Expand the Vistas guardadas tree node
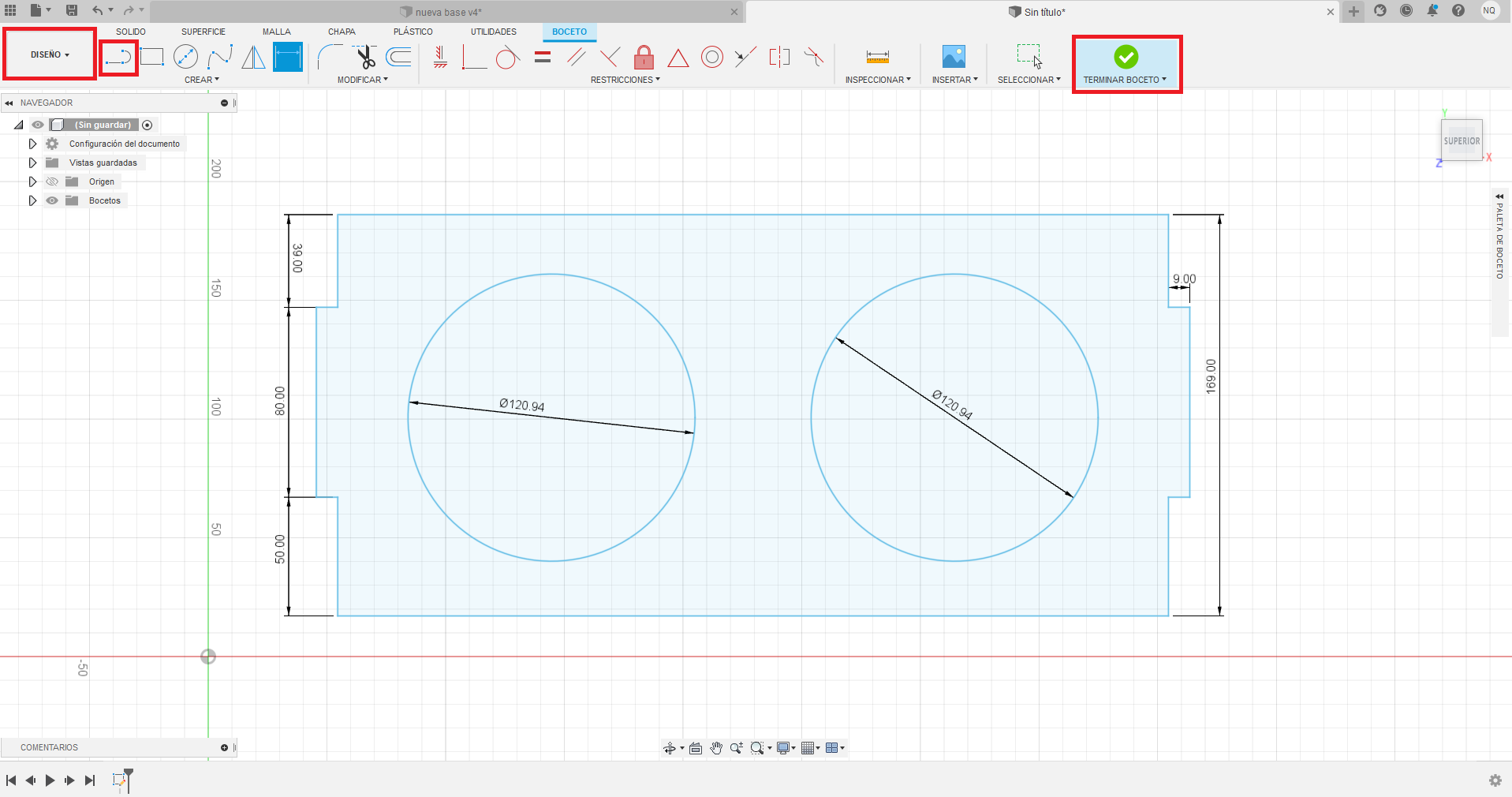 coord(32,163)
